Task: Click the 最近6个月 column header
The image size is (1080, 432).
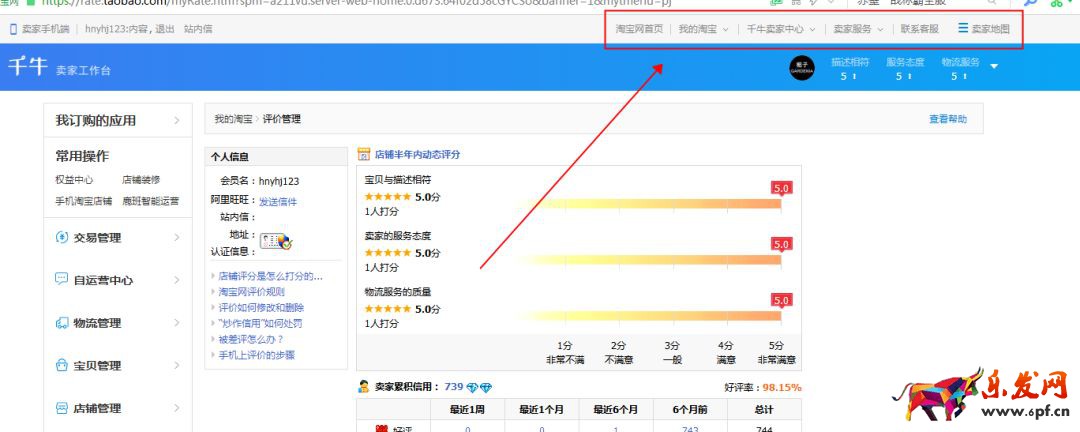Action: pyautogui.click(x=616, y=409)
